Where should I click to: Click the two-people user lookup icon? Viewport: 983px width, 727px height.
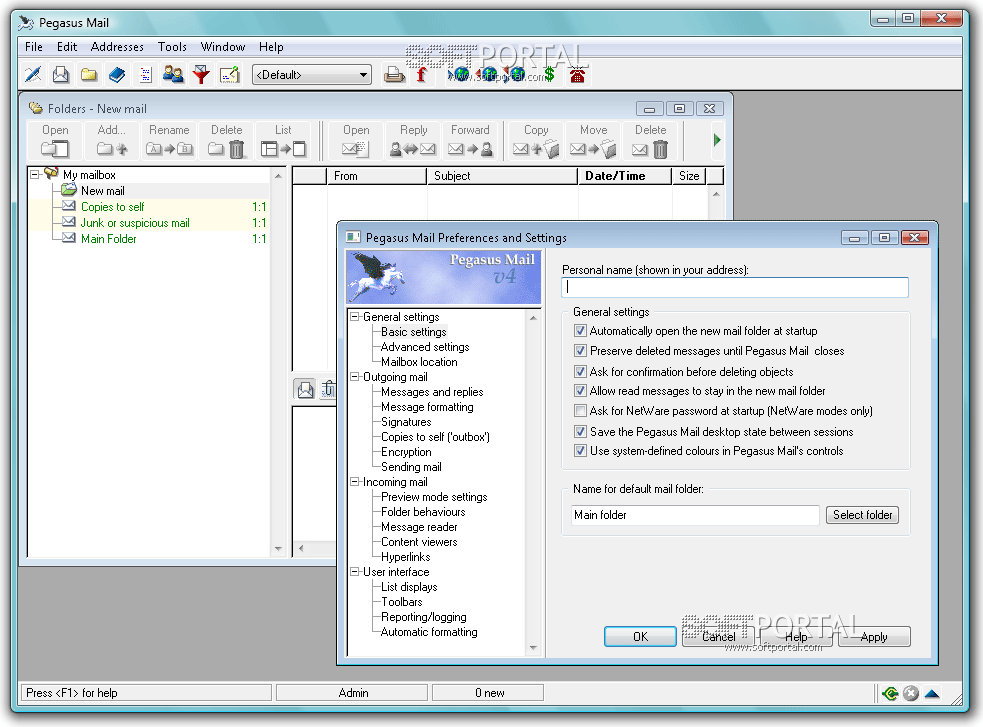pyautogui.click(x=173, y=75)
